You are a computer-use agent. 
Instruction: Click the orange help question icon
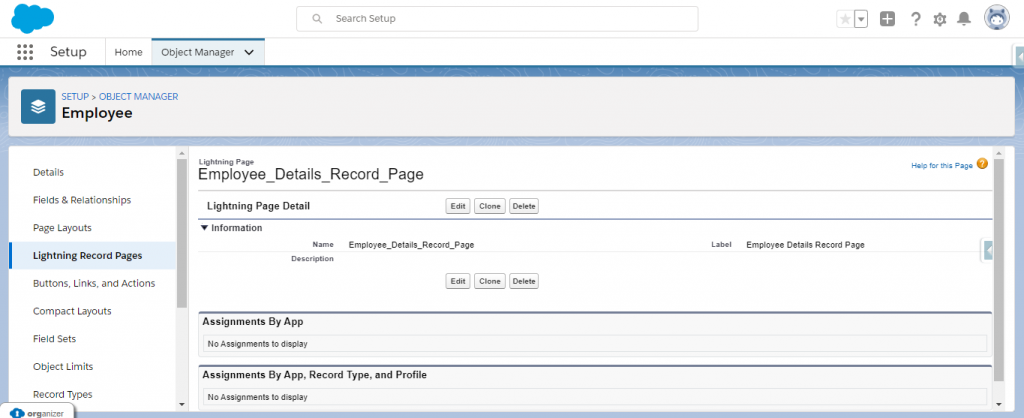pyautogui.click(x=982, y=164)
